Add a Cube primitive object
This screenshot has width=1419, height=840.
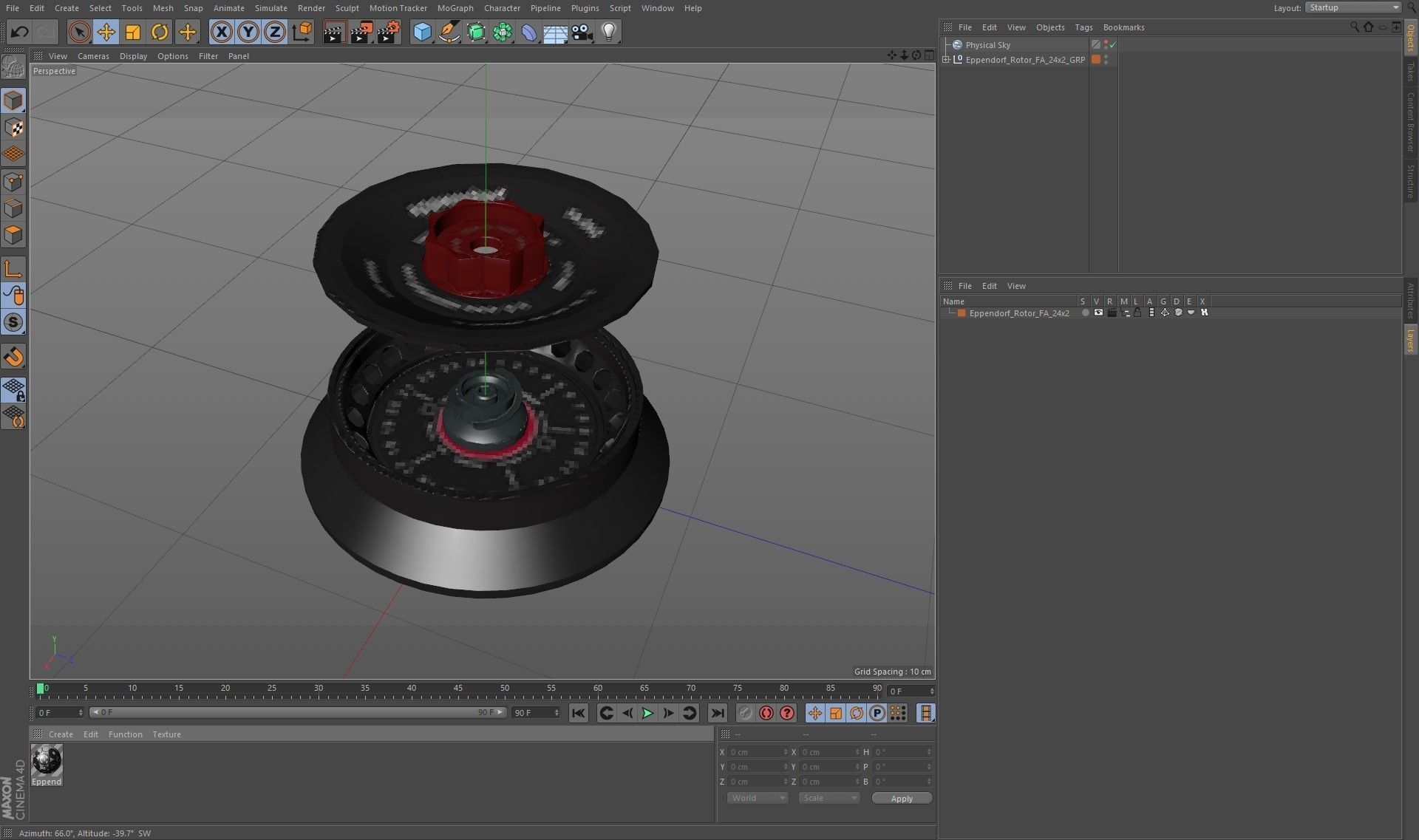coord(422,32)
